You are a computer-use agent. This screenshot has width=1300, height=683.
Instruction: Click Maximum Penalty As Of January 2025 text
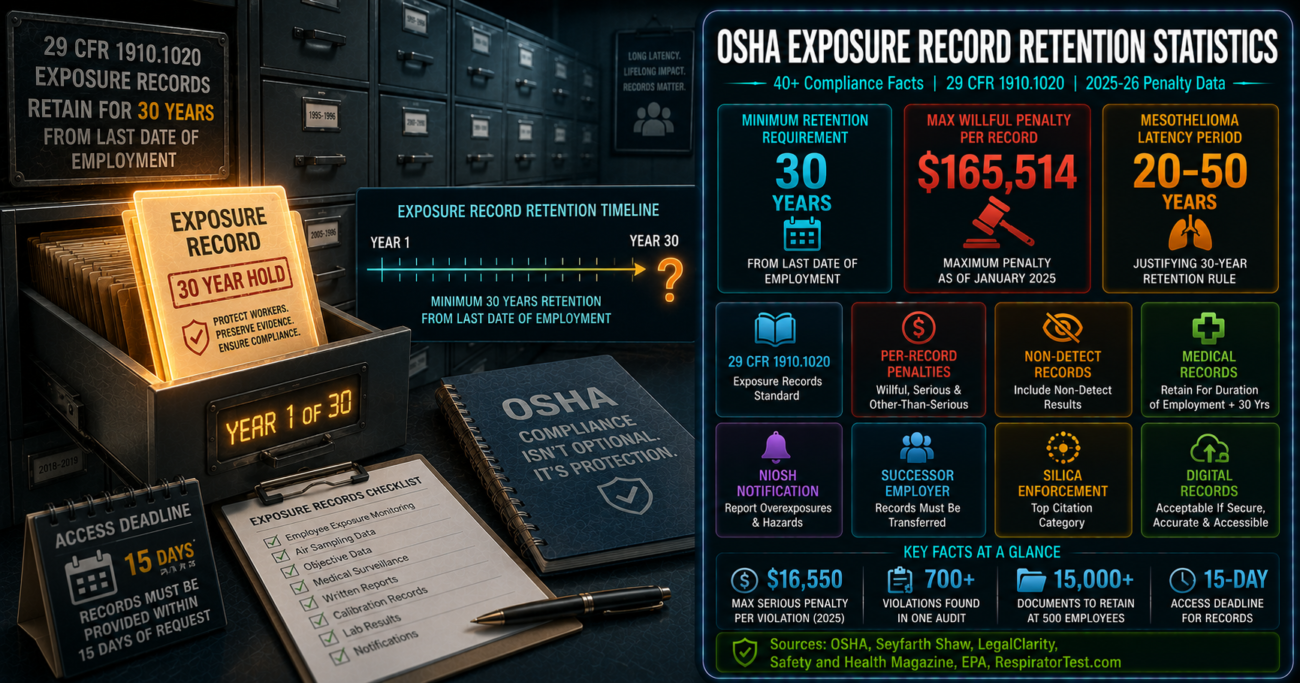pos(999,271)
